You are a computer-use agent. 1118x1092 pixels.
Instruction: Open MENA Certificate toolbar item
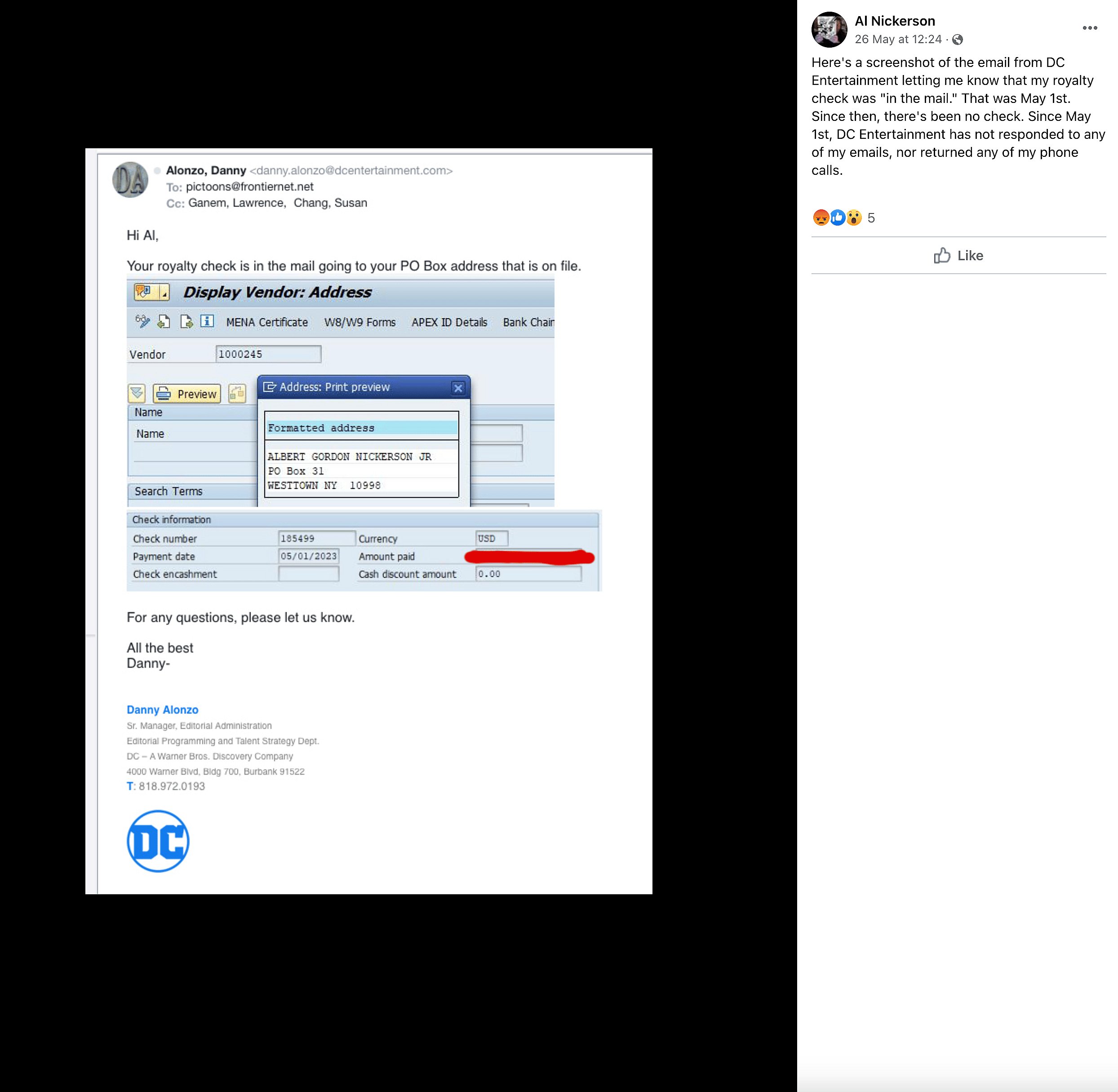pos(267,322)
